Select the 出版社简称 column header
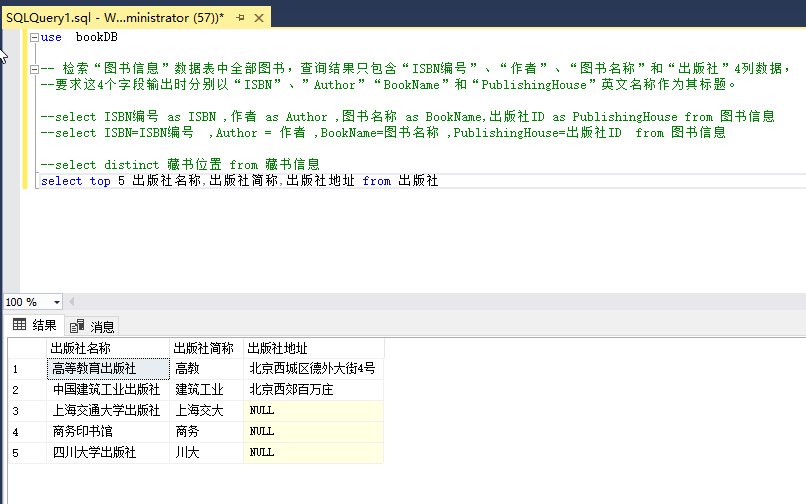 (x=206, y=348)
